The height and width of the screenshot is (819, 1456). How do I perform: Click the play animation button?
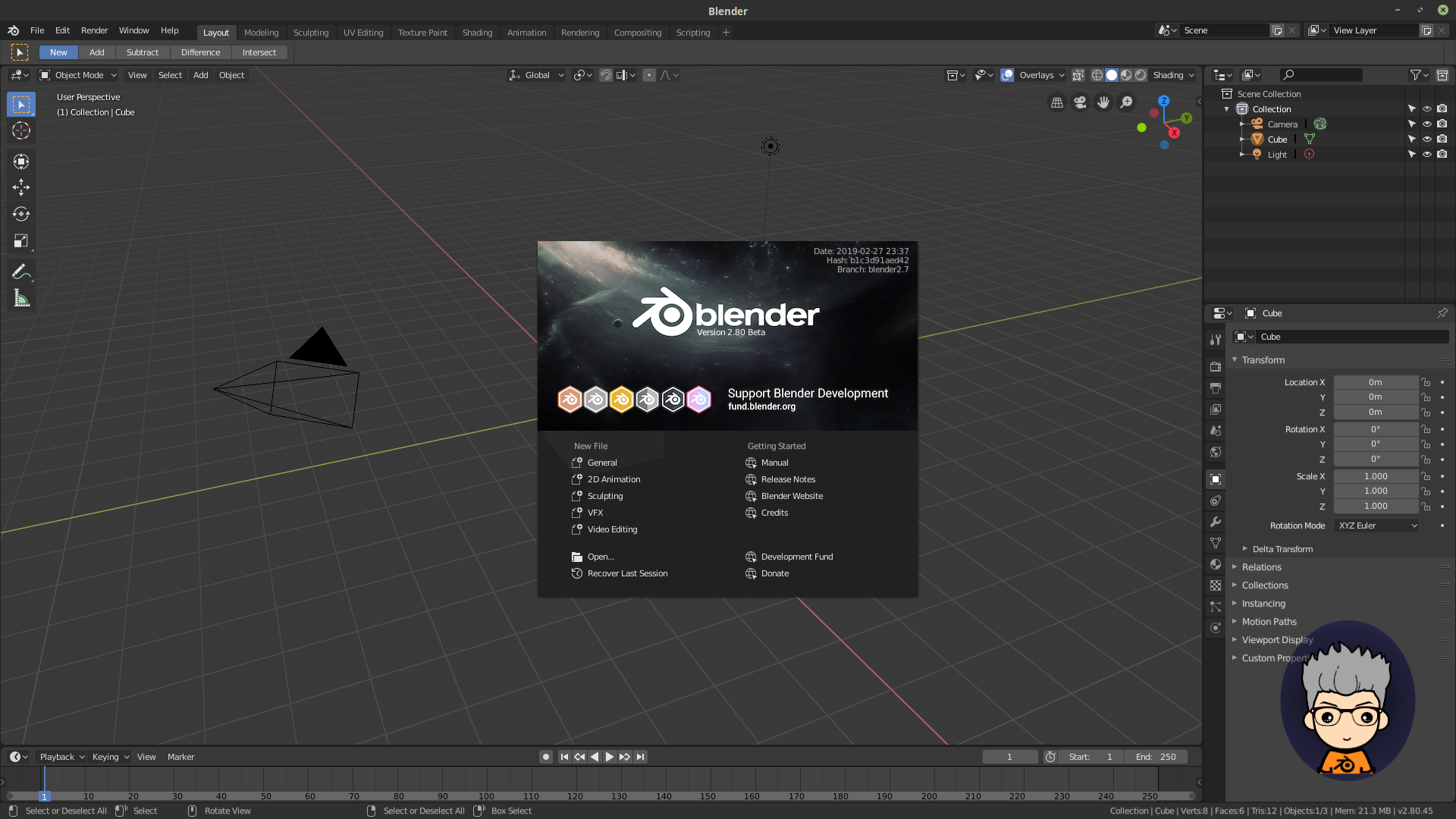pos(609,757)
